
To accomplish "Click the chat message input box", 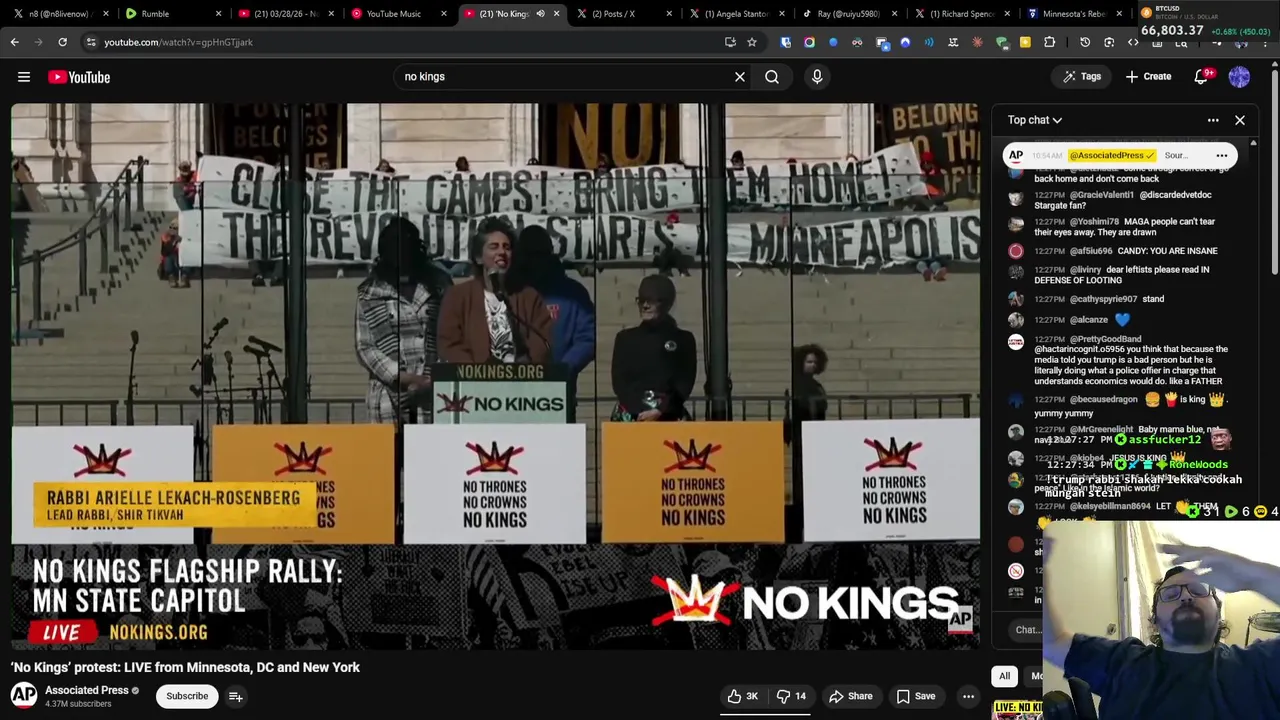I will point(1027,630).
